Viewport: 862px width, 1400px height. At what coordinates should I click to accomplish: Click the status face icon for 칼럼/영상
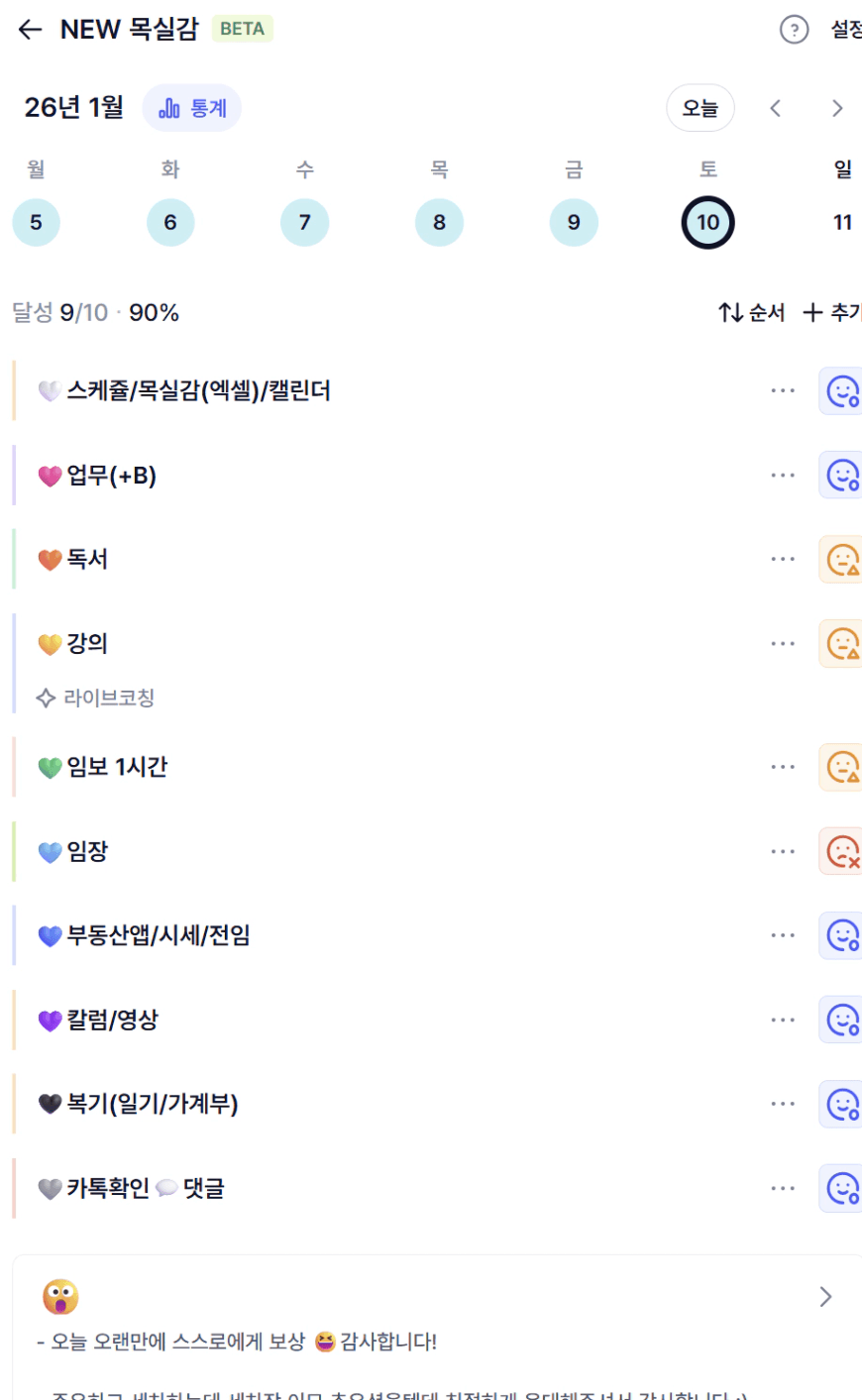point(842,1020)
